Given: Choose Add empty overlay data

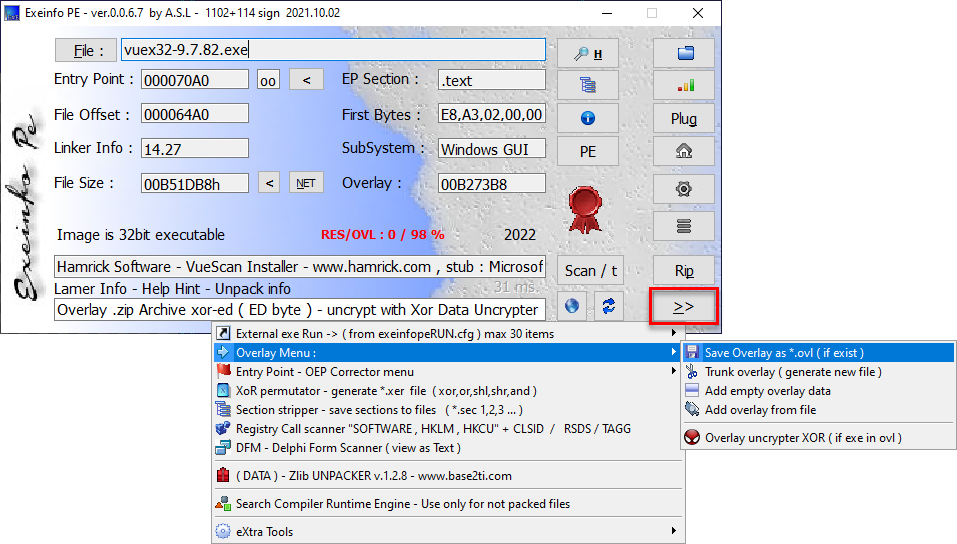Looking at the screenshot, I should coord(818,390).
